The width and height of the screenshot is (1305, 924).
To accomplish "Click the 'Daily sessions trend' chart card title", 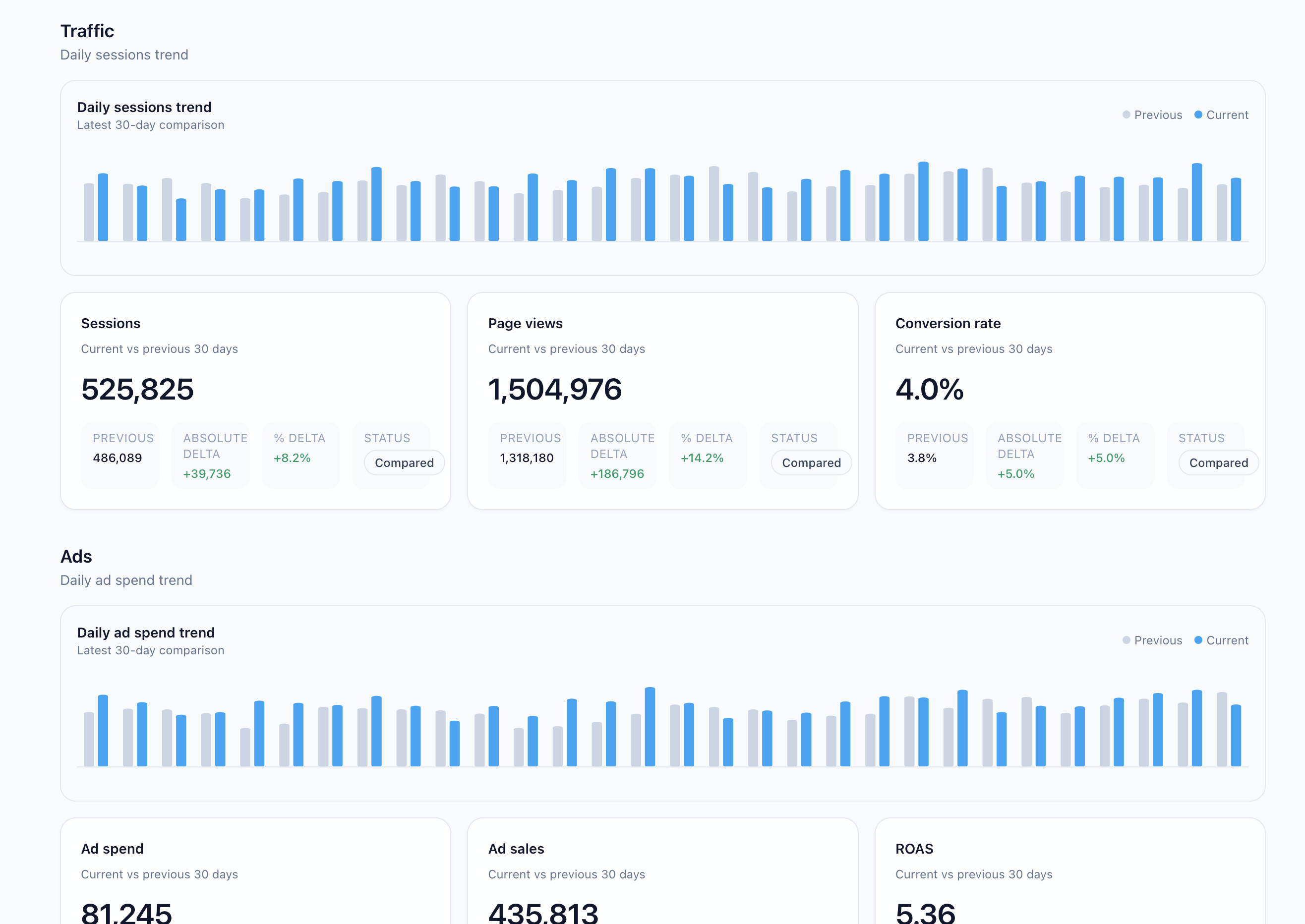I will pos(144,107).
